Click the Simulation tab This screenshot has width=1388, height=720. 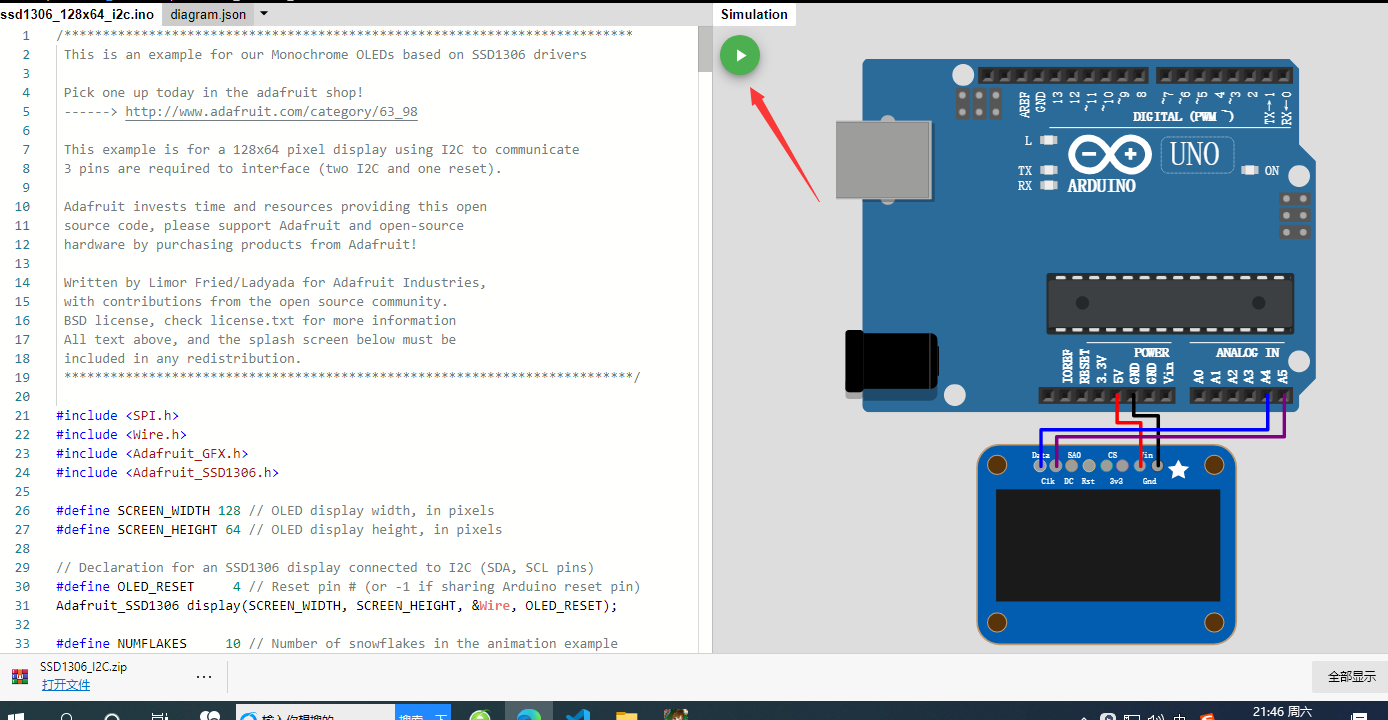tap(754, 14)
